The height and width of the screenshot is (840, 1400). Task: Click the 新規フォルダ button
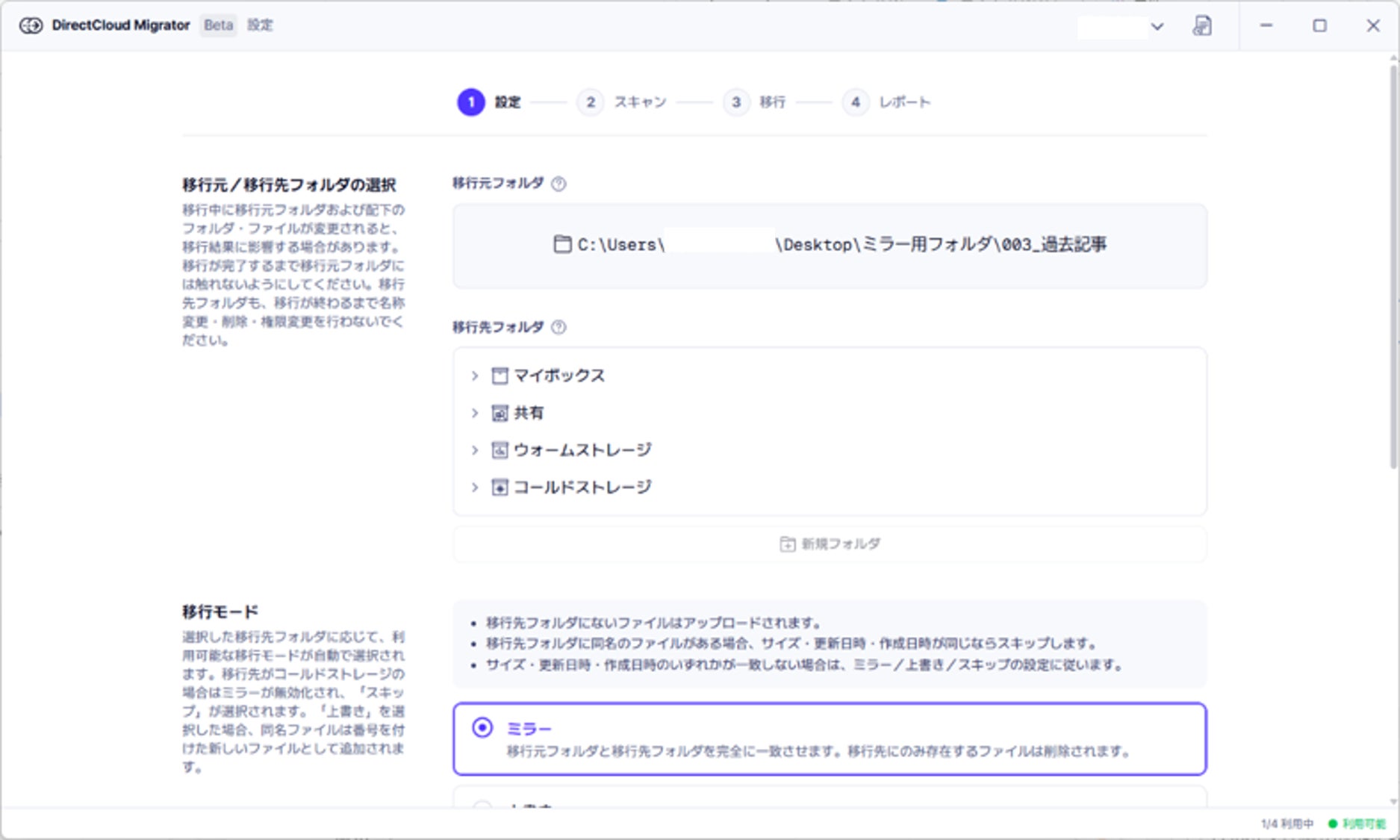(830, 544)
